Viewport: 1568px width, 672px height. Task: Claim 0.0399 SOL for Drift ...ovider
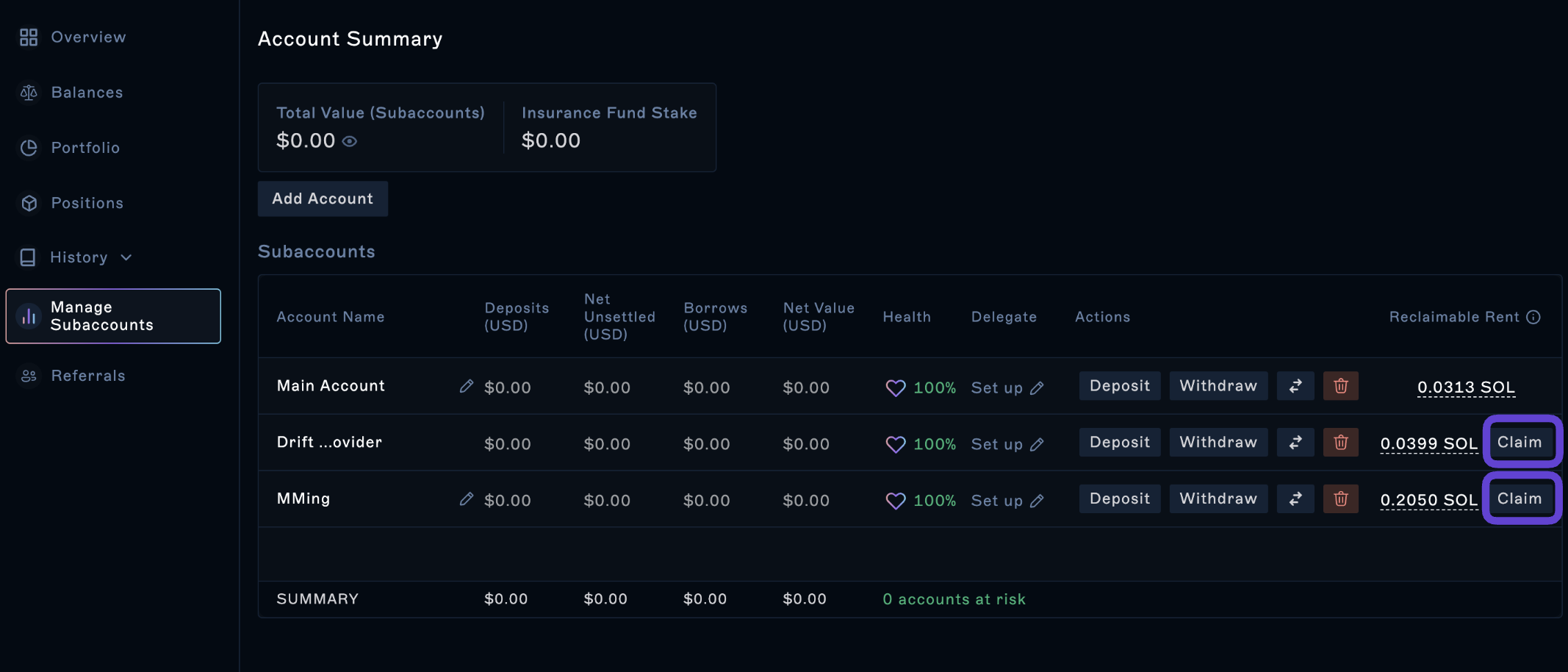(x=1520, y=442)
